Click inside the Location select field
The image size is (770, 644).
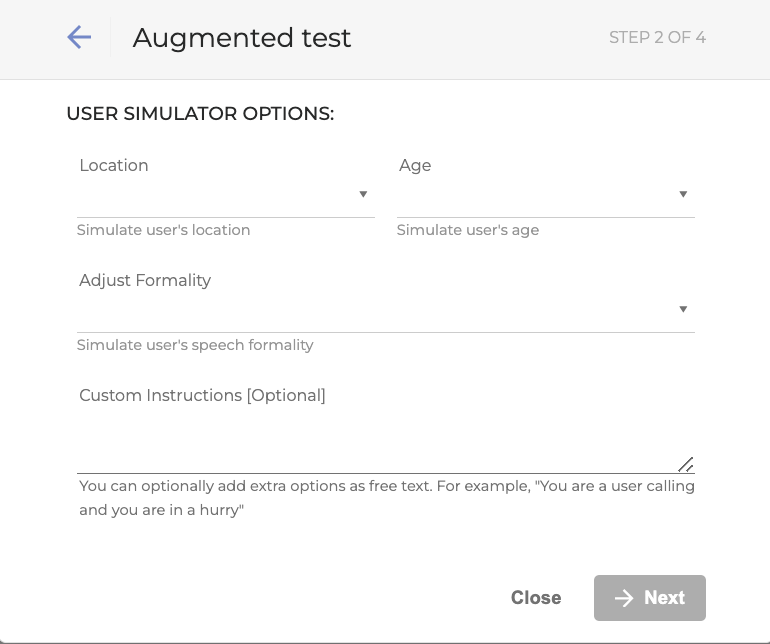(x=215, y=196)
